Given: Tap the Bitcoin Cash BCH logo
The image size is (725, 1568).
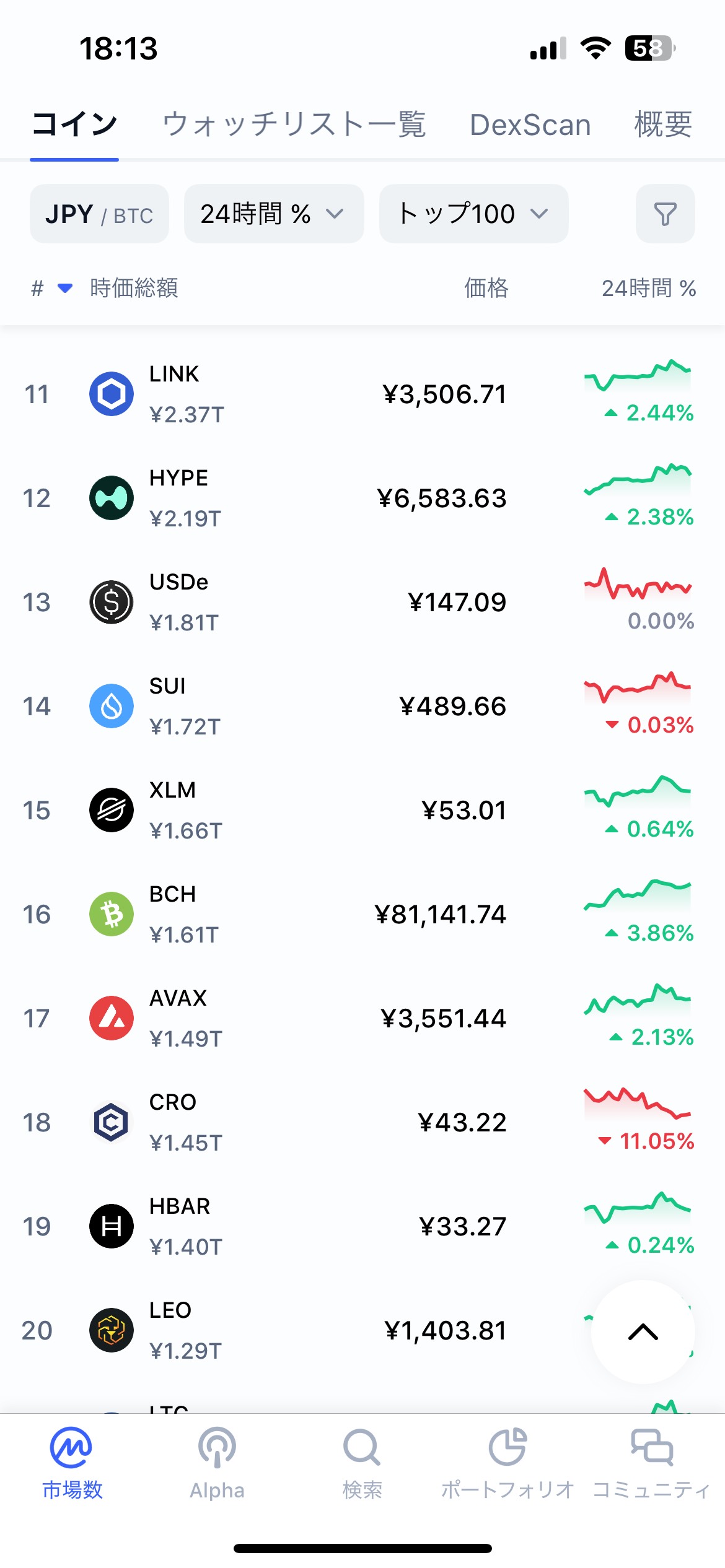Looking at the screenshot, I should (112, 914).
